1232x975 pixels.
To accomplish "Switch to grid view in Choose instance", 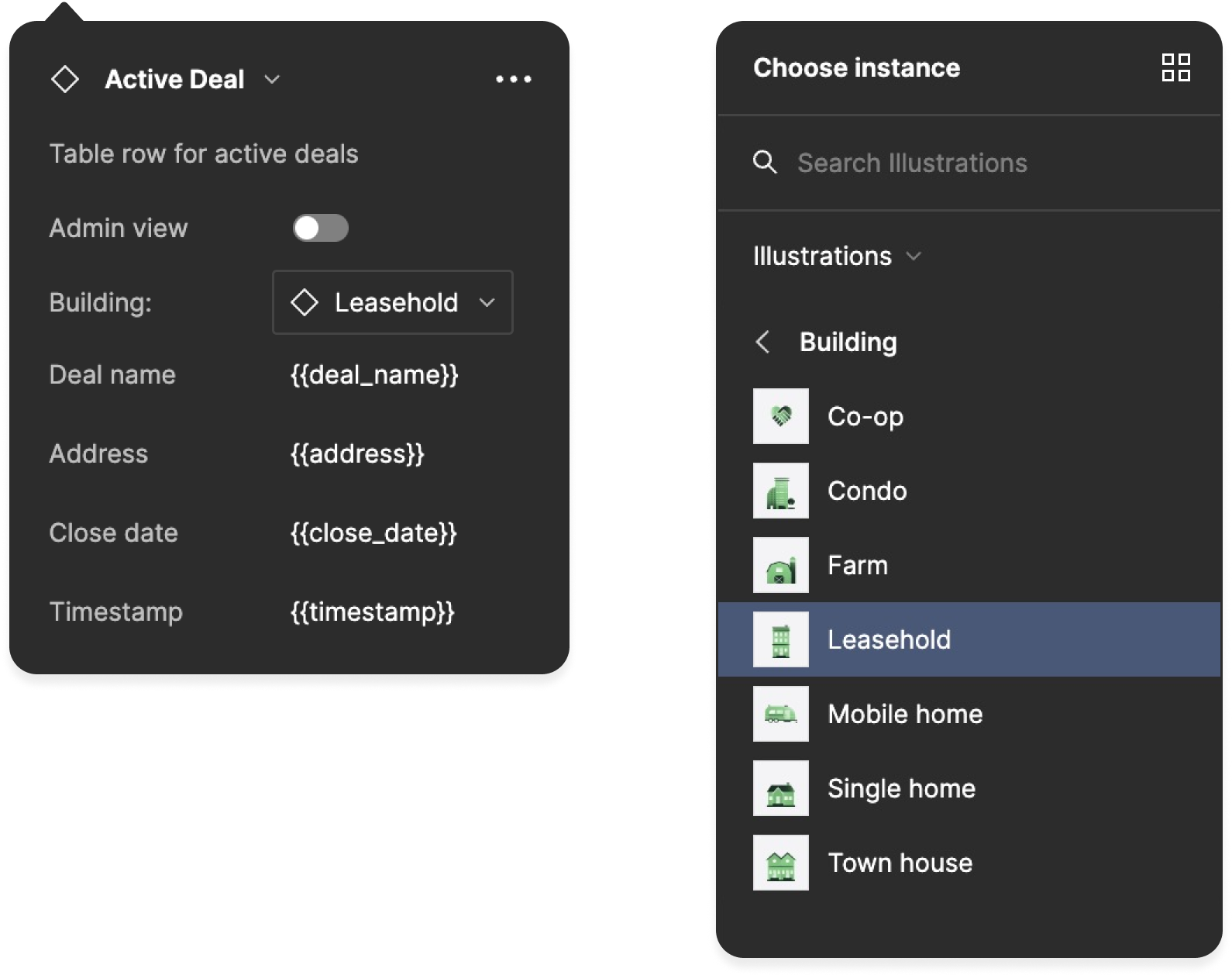I will pyautogui.click(x=1175, y=67).
